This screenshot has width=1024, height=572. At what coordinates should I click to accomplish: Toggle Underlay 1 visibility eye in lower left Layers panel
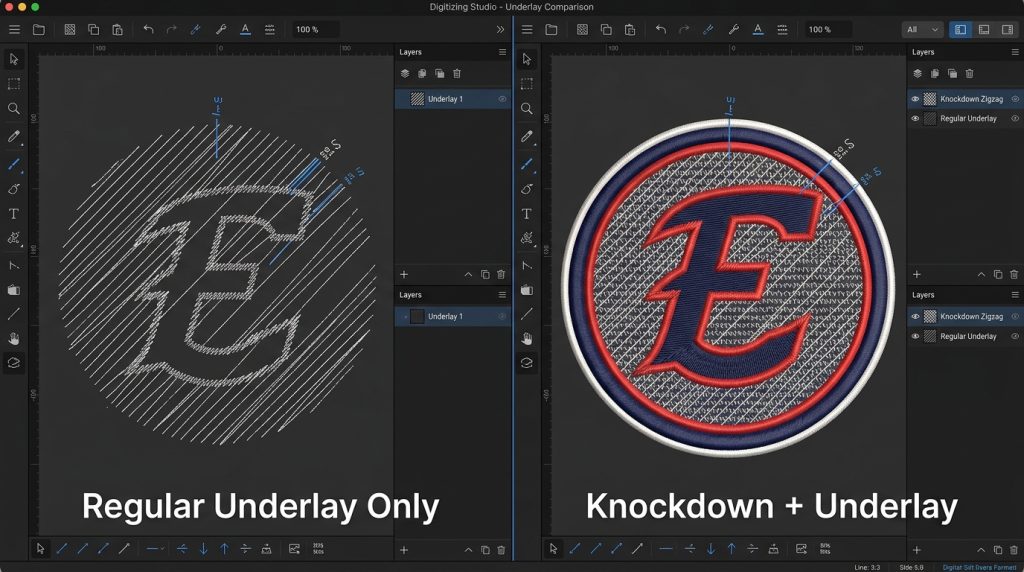click(502, 317)
